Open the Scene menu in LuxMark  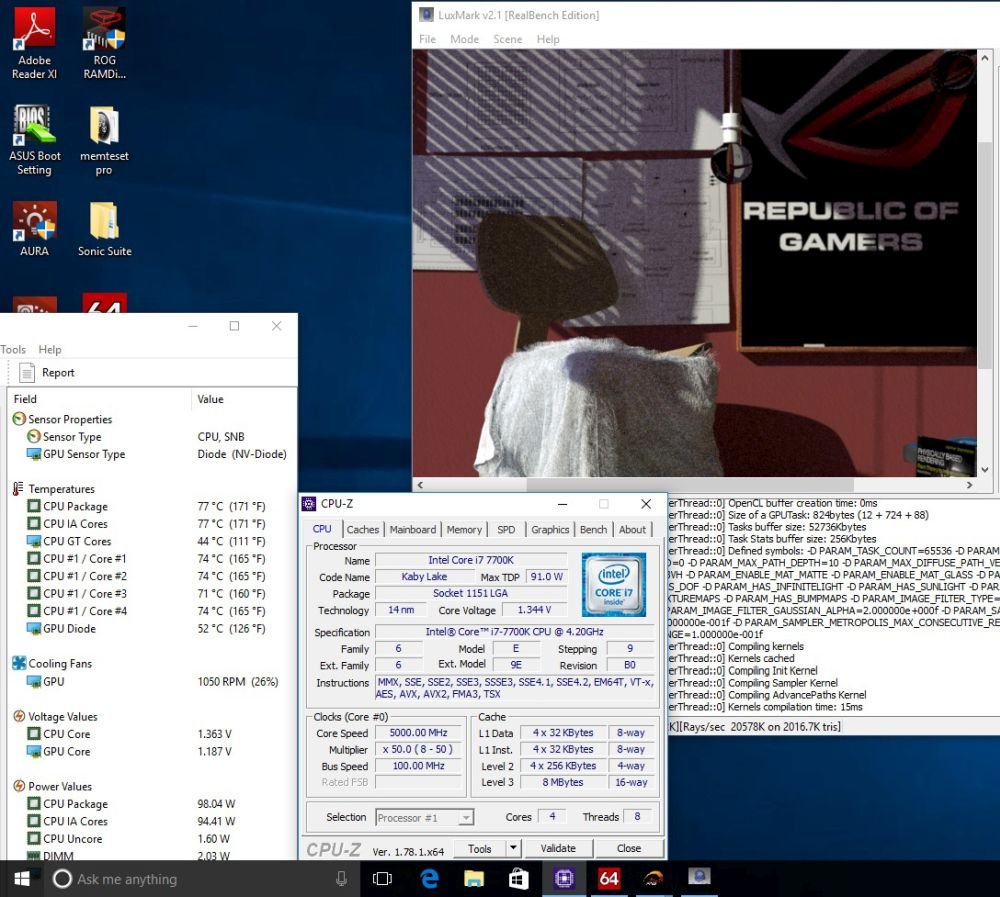click(507, 39)
